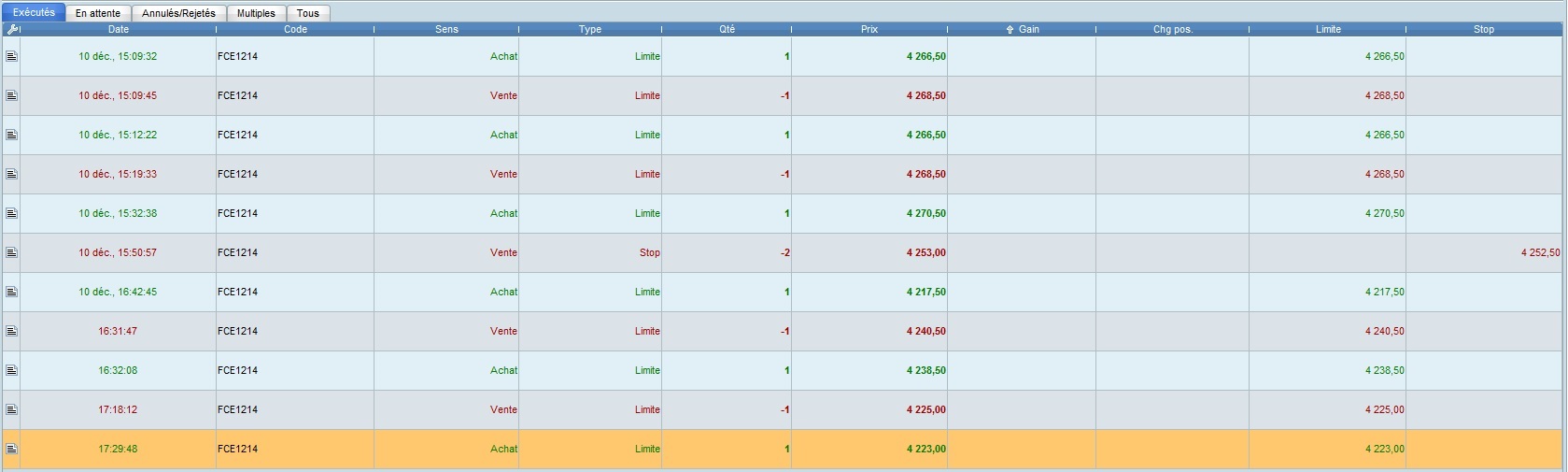Switch to the En attente tab
1568x472 pixels.
[98, 13]
